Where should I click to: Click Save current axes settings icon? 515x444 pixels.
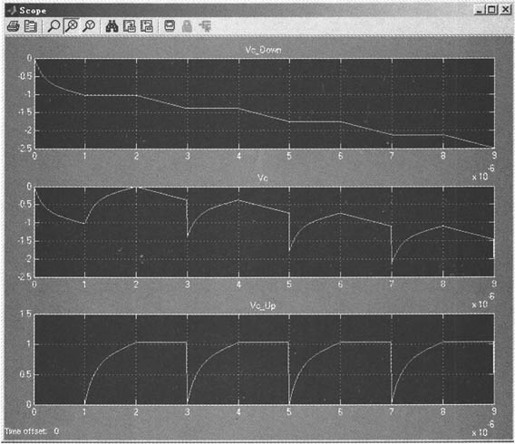tap(129, 26)
